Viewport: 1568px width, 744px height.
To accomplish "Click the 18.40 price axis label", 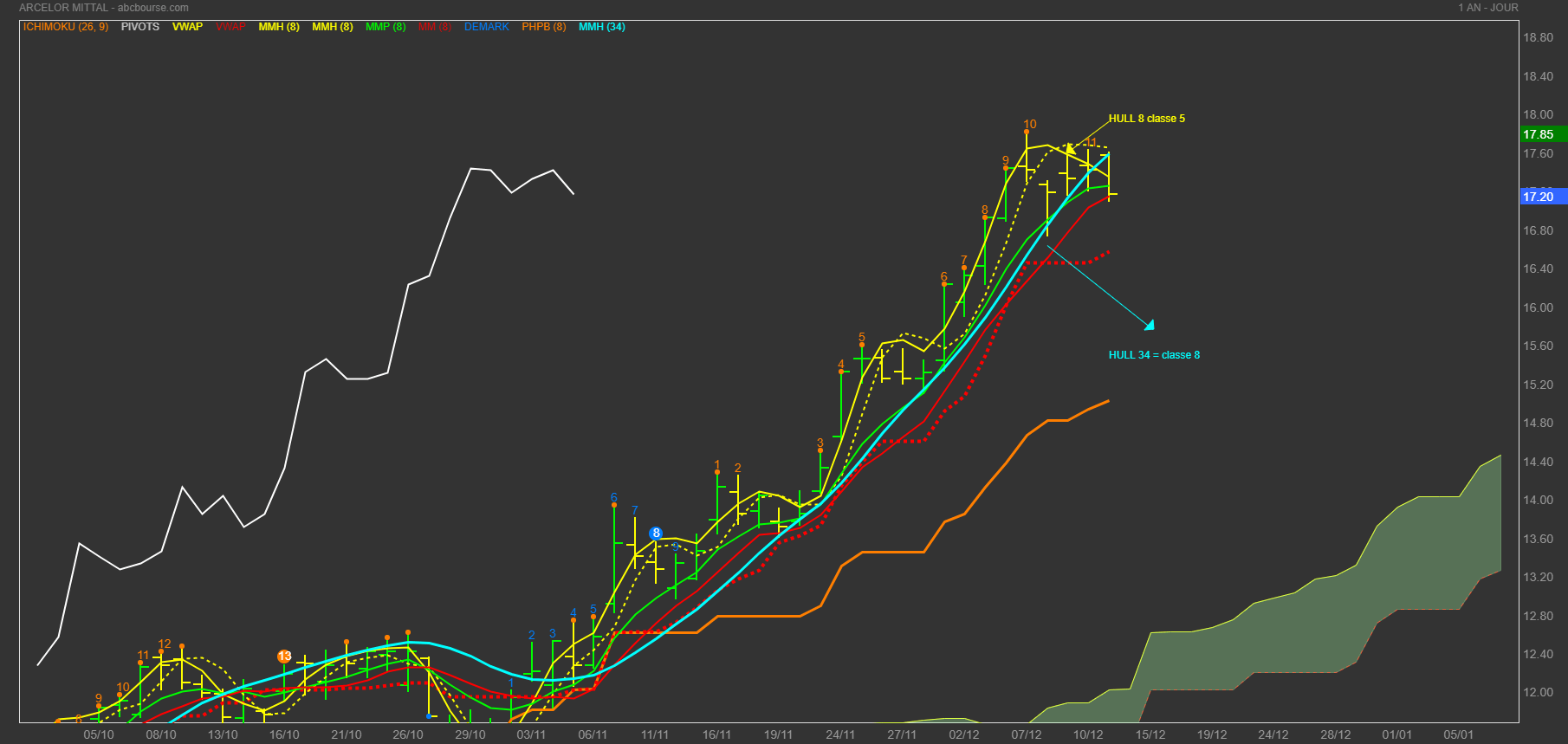I will [1539, 76].
